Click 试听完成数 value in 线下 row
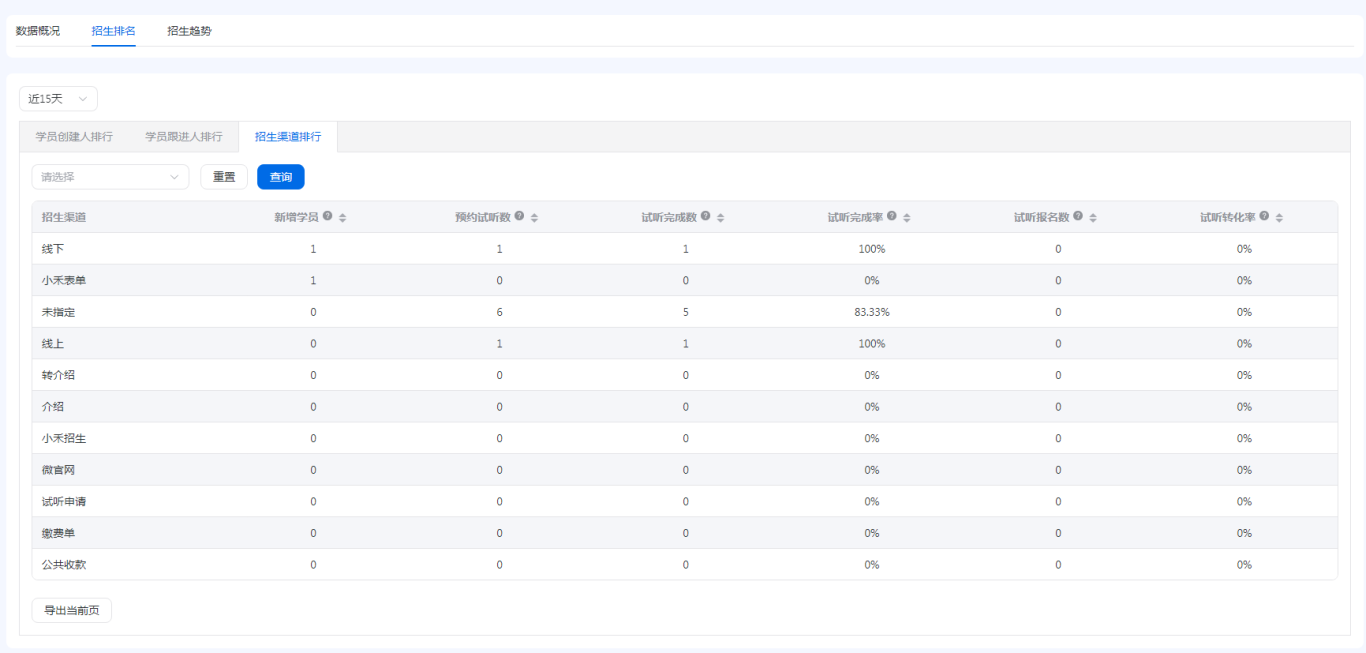Viewport: 1366px width, 653px height. [686, 249]
